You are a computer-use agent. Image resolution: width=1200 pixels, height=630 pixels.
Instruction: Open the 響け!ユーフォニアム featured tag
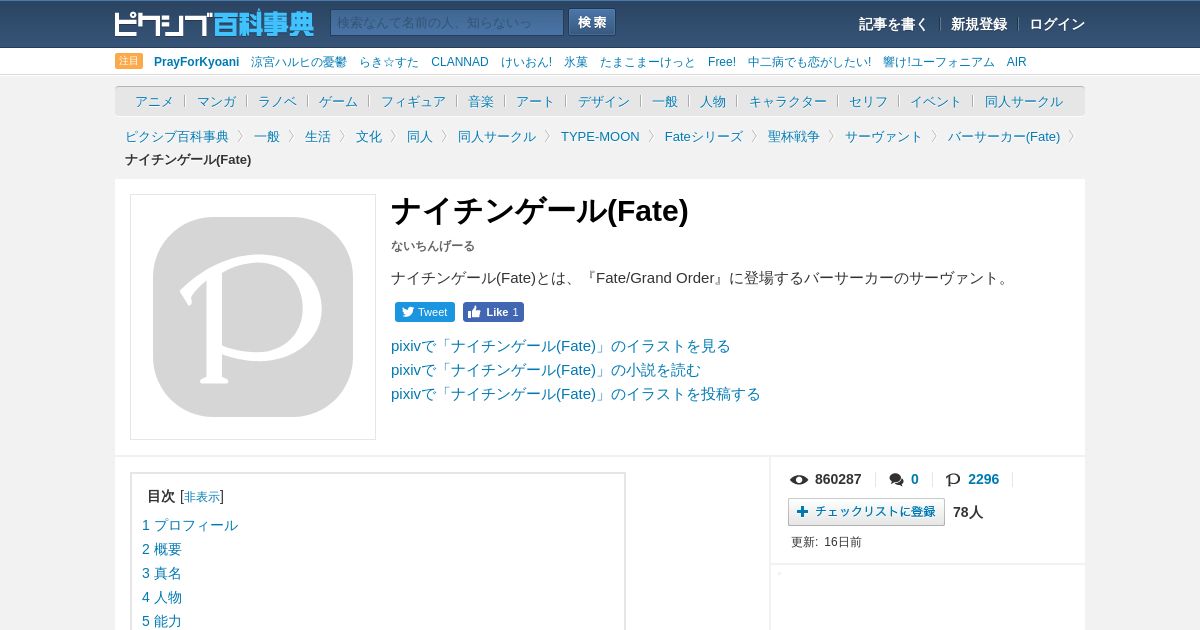(x=939, y=62)
